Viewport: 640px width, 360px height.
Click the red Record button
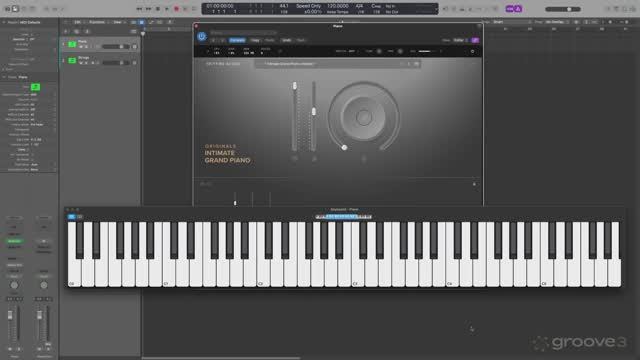(176, 9)
